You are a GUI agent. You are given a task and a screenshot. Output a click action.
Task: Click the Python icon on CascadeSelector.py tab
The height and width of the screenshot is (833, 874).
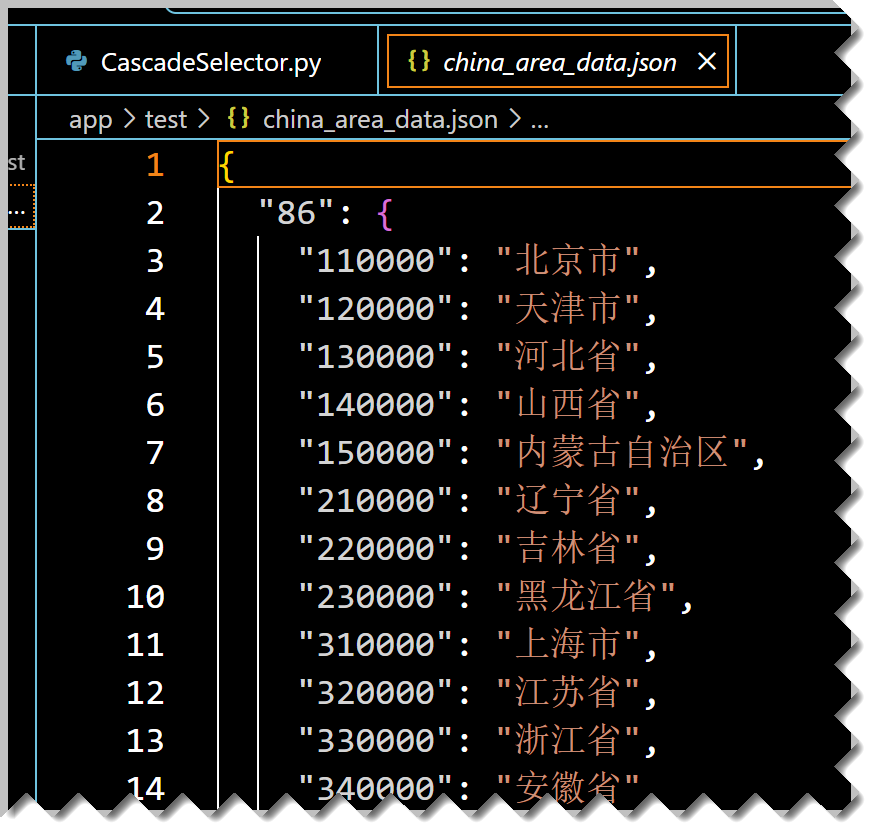(76, 62)
